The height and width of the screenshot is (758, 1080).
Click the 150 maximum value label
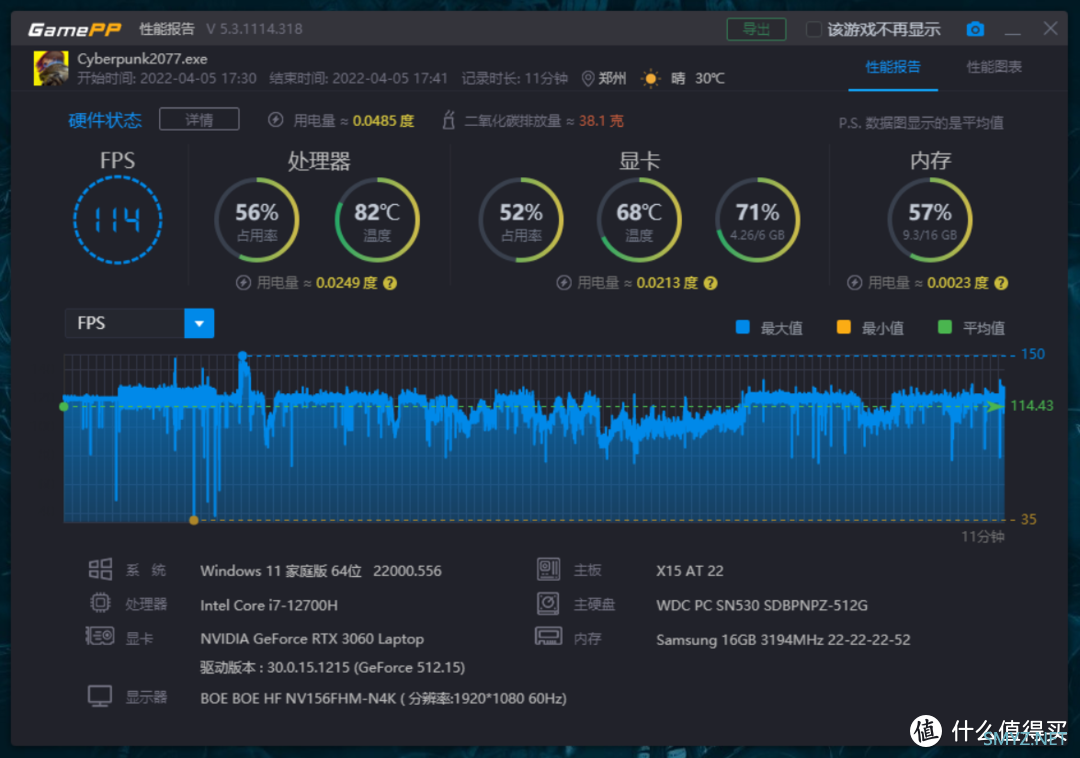tap(1032, 354)
